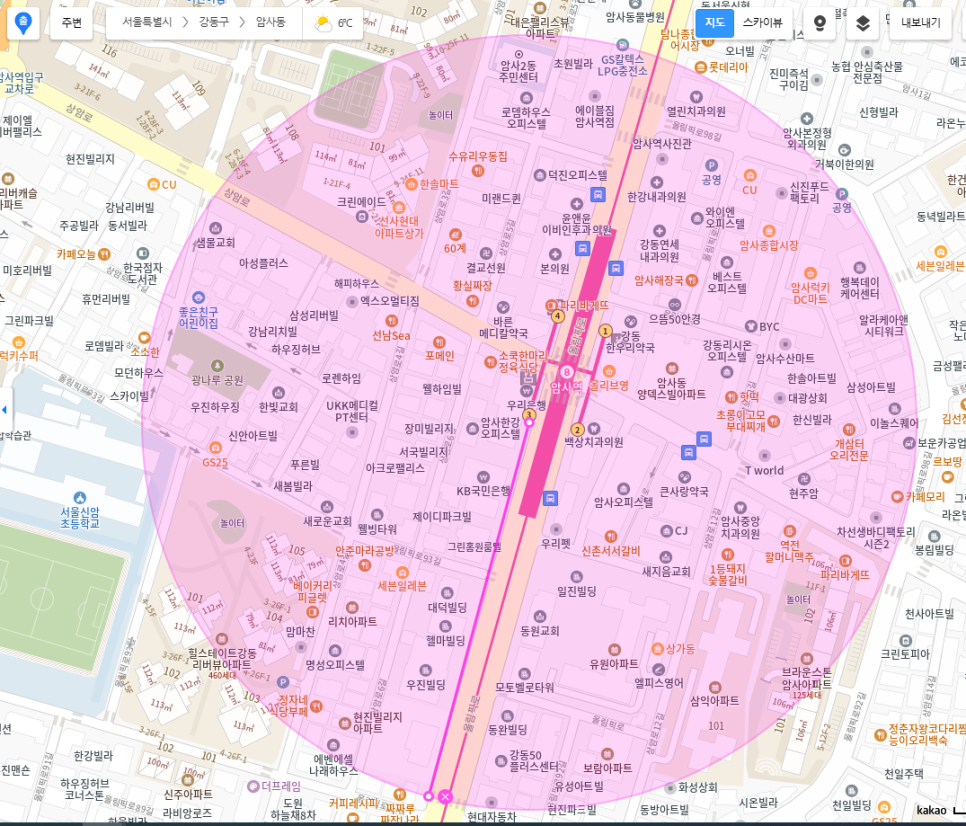Select the 서울신암초등학교 school marker

coord(79,498)
